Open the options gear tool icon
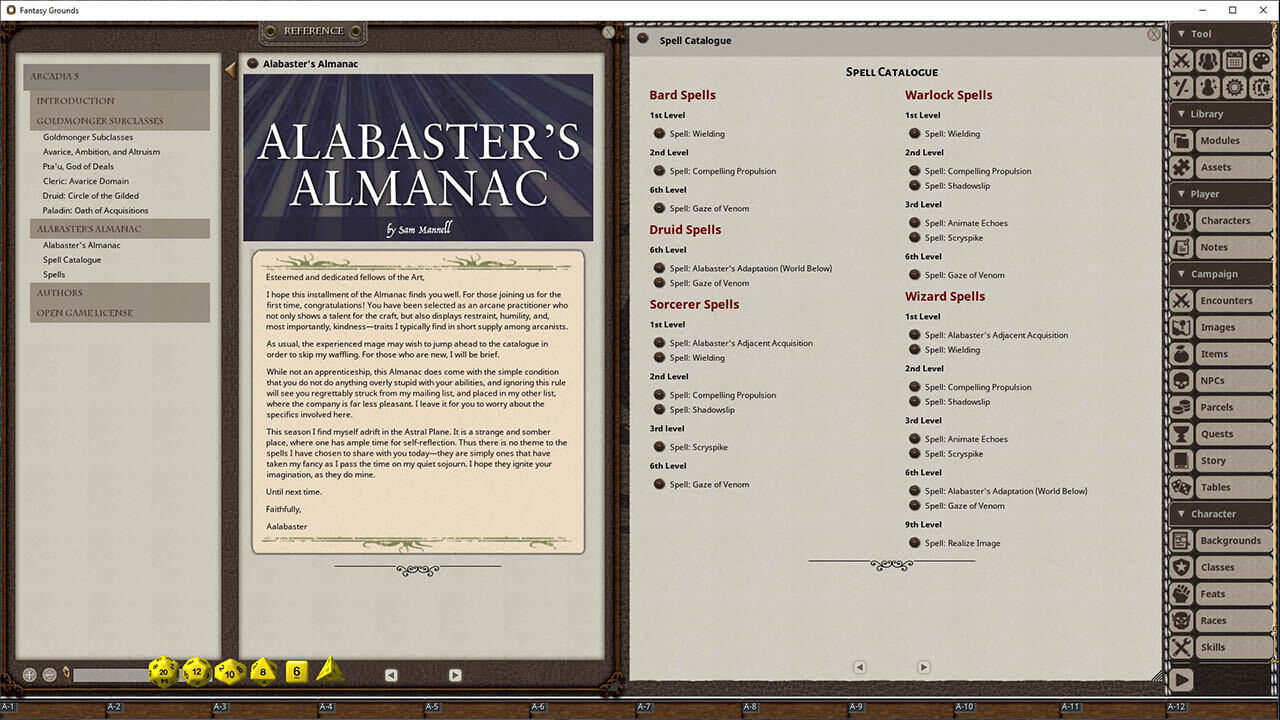Viewport: 1280px width, 720px height. pyautogui.click(x=1234, y=87)
